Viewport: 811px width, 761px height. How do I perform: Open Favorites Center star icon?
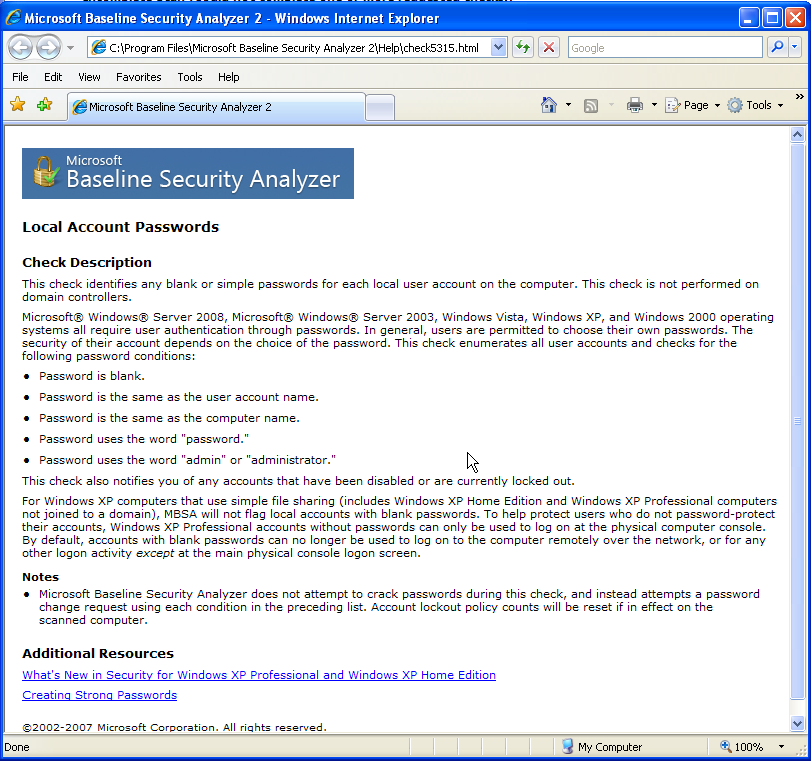click(x=18, y=105)
